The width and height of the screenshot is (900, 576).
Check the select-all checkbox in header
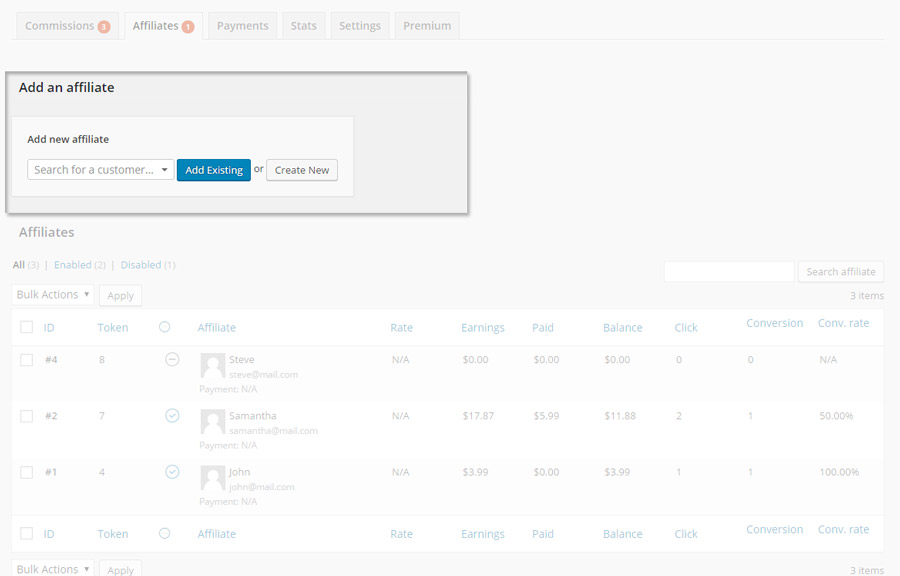pyautogui.click(x=27, y=327)
